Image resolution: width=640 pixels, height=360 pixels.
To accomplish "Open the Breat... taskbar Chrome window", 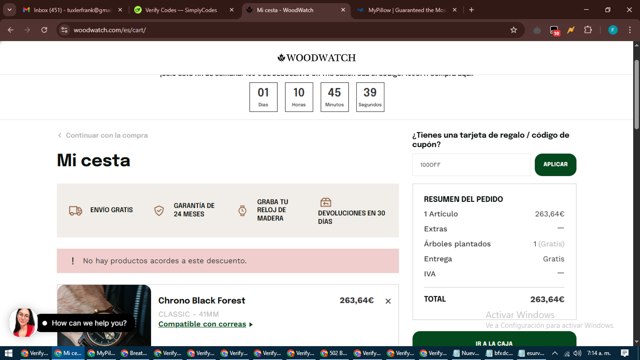I will coord(134,353).
